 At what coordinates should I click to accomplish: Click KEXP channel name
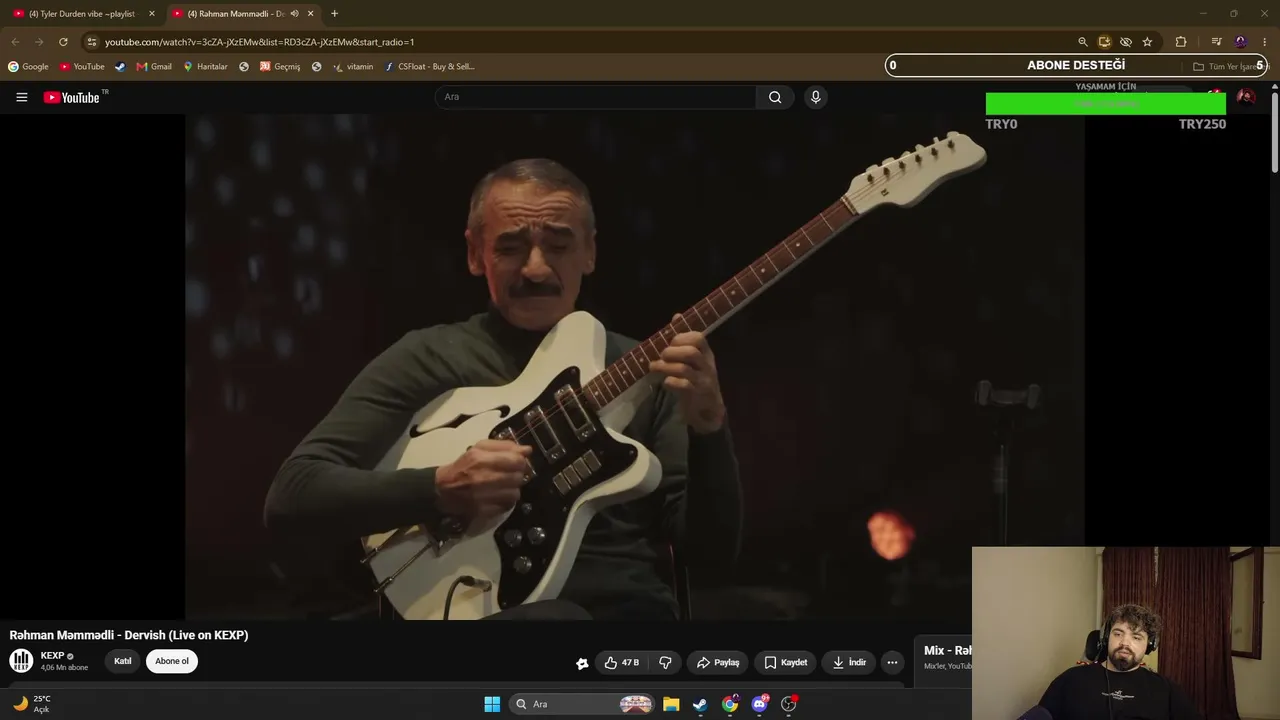pos(52,656)
